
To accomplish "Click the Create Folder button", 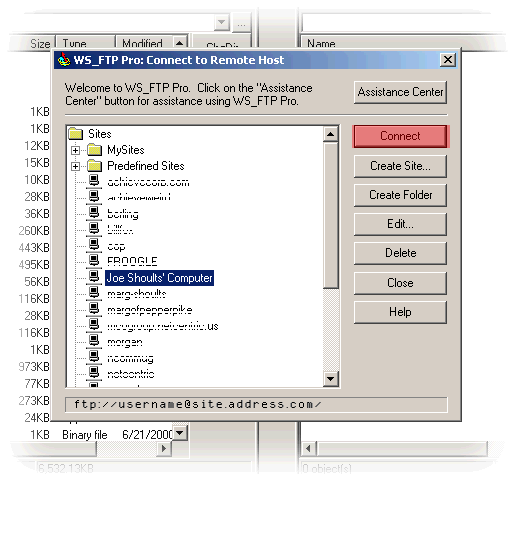I will click(400, 195).
